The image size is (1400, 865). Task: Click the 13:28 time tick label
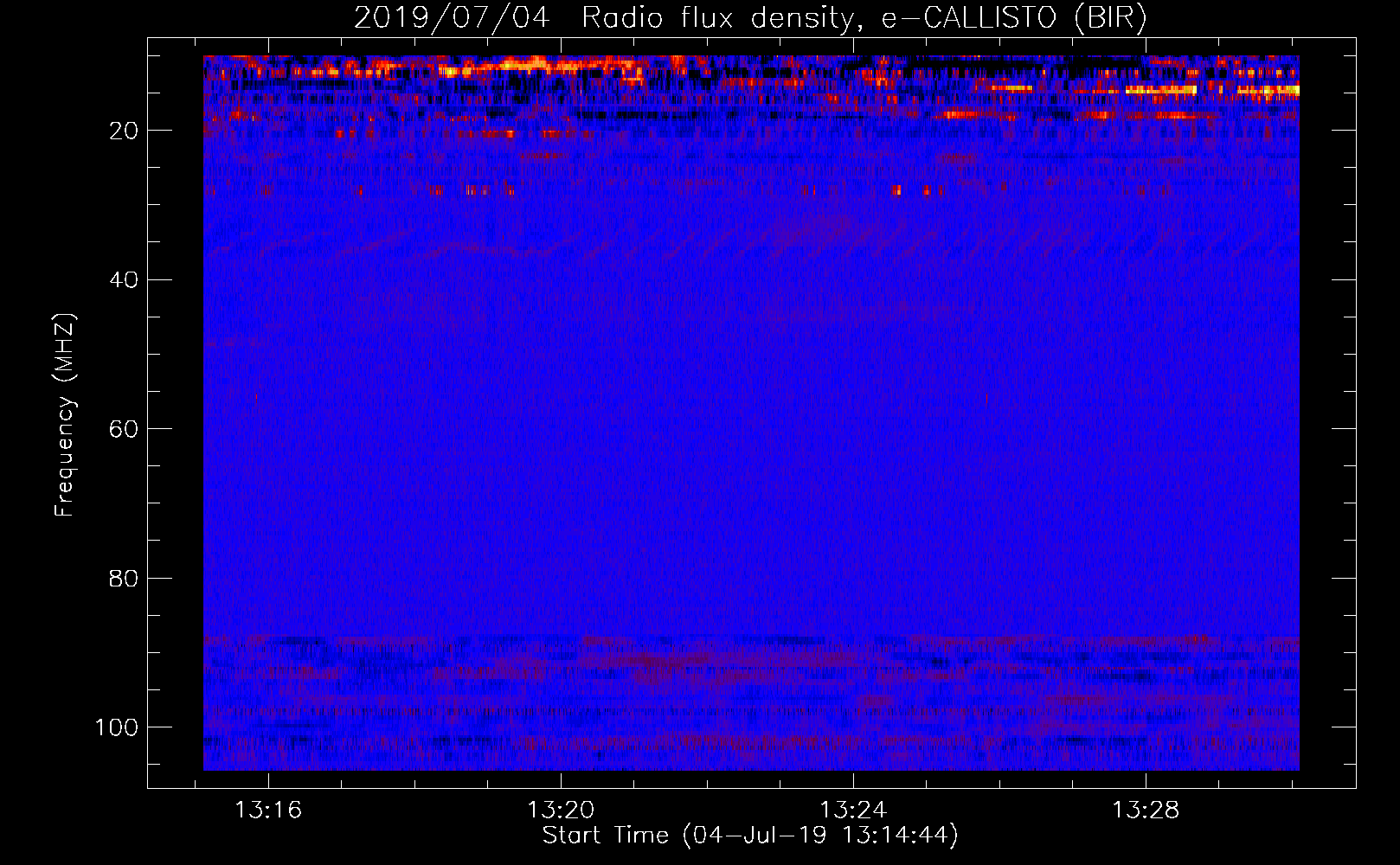click(x=1146, y=811)
